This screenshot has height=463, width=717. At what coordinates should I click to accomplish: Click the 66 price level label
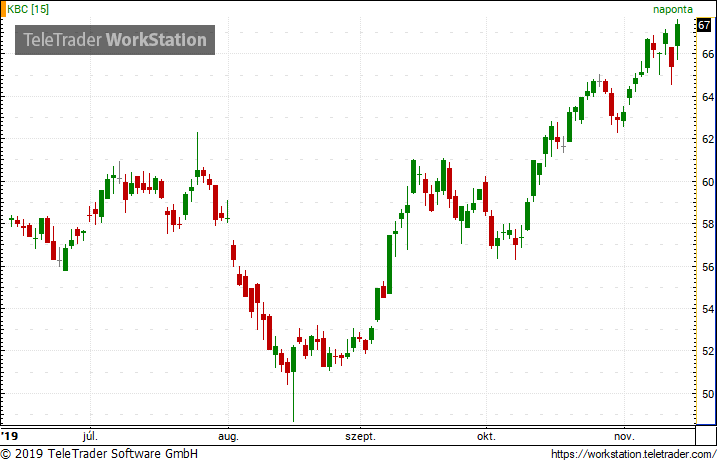click(708, 54)
